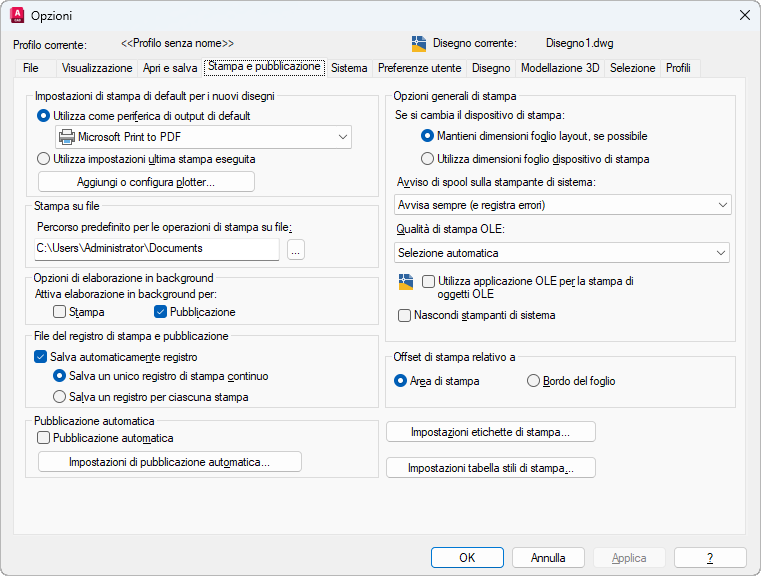This screenshot has height=576, width=761.
Task: Click the printer icon for Microsoft Print to PDF
Action: [x=66, y=136]
